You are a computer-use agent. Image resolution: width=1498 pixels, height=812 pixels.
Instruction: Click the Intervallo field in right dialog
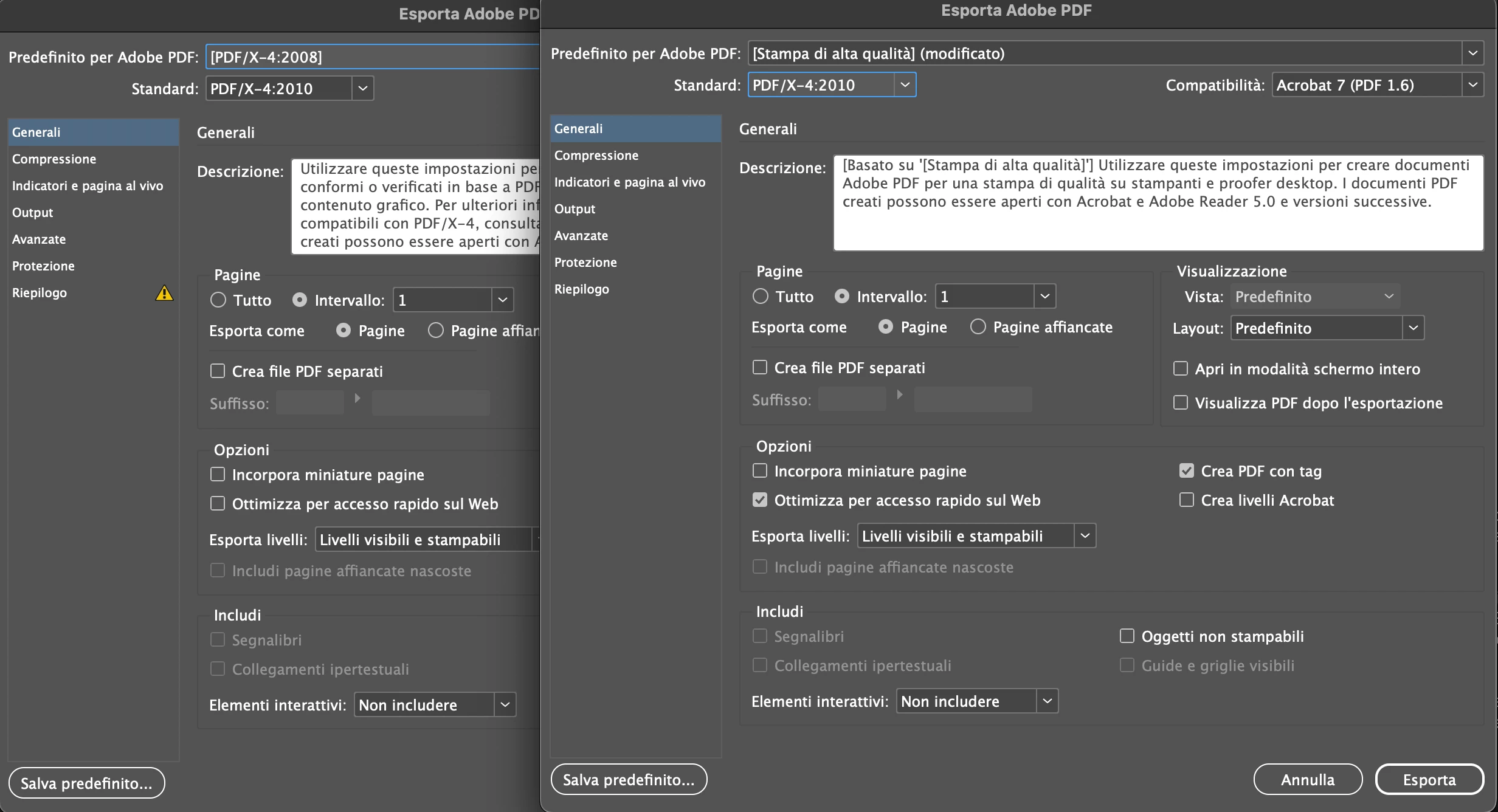pyautogui.click(x=984, y=297)
